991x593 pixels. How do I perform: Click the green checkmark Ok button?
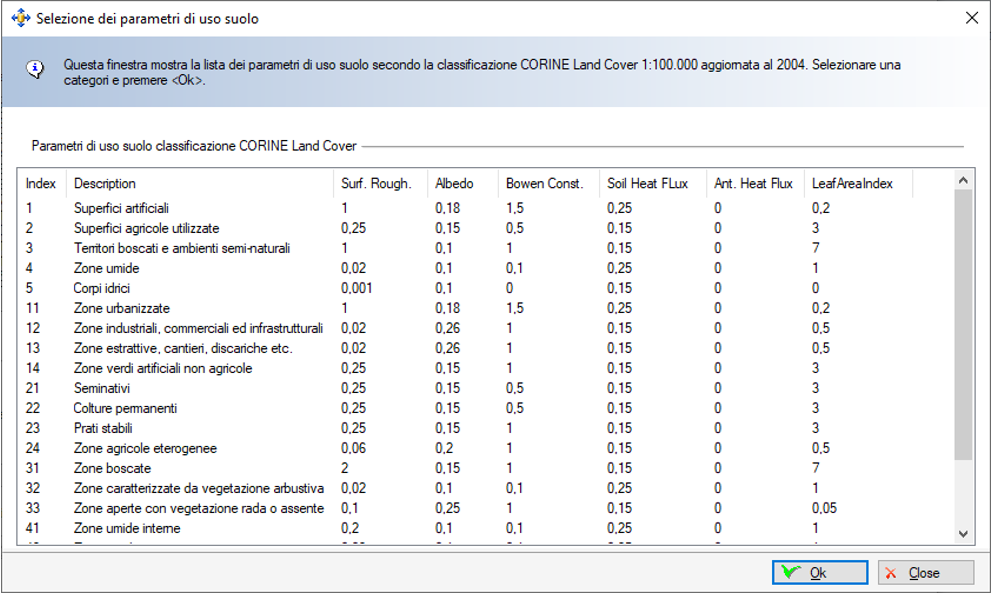819,573
